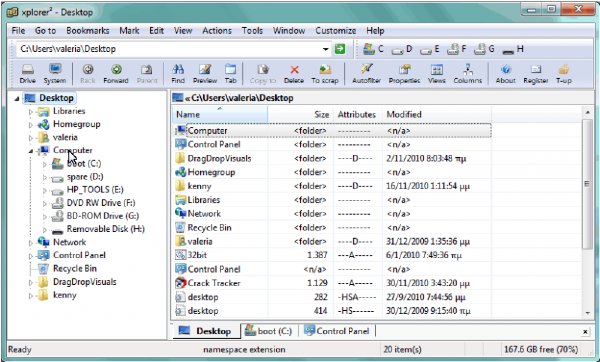
Task: Select the Desktop bottom tab
Action: click(206, 331)
